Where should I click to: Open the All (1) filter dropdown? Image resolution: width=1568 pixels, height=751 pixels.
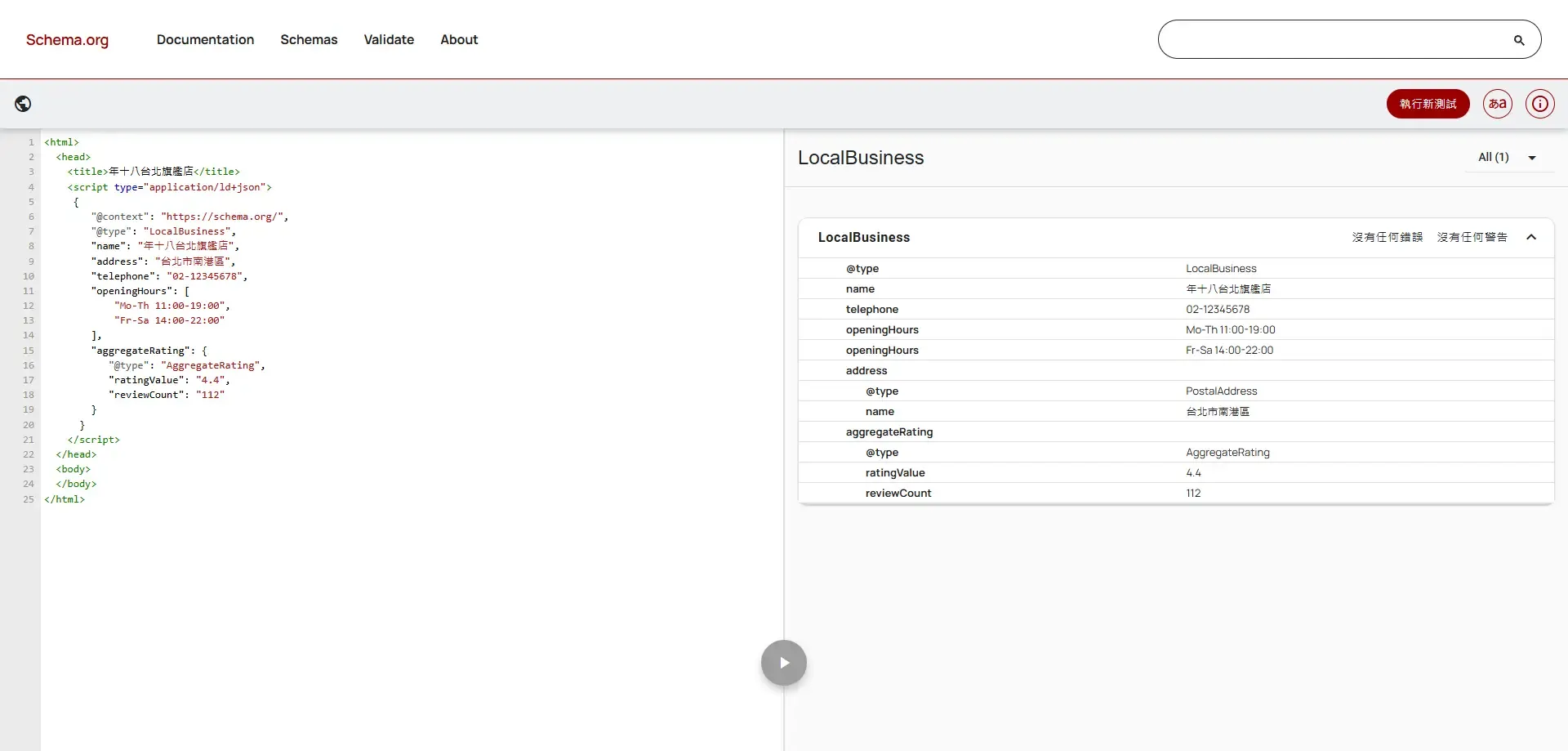point(1507,158)
